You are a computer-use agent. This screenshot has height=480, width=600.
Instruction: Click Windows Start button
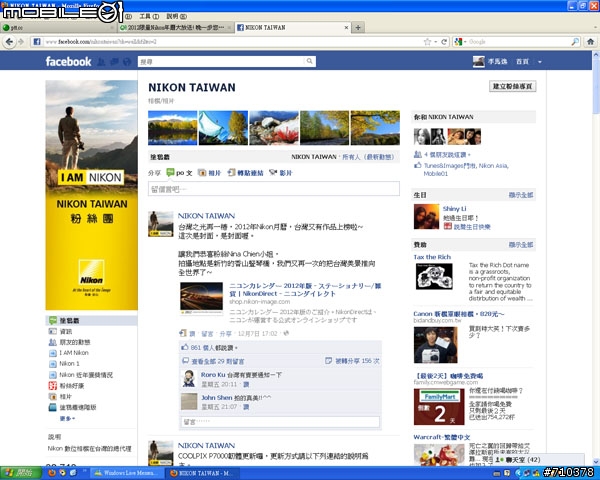[x=21, y=473]
